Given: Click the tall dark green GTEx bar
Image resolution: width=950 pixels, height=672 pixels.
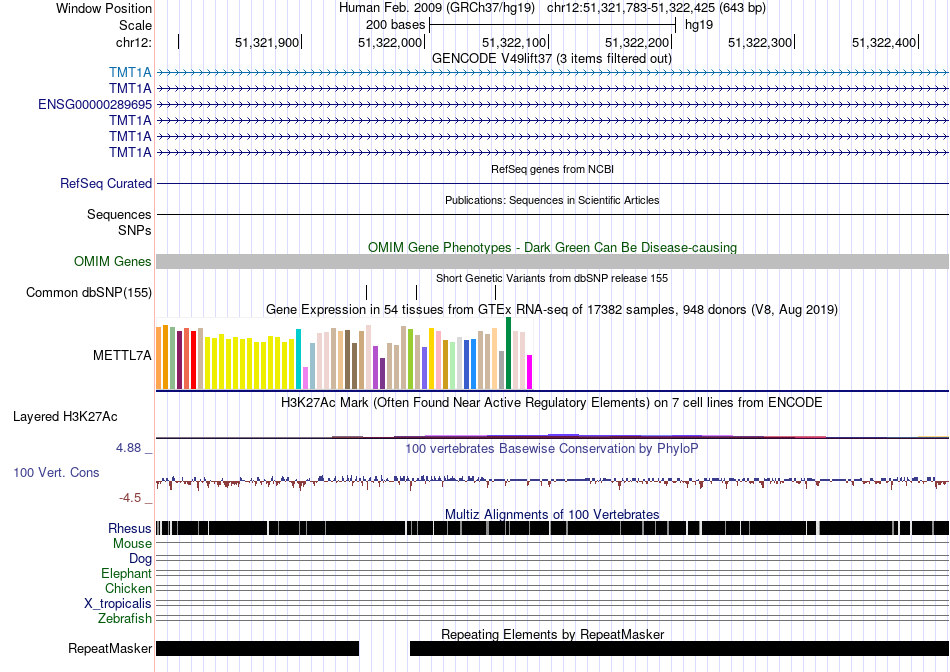Looking at the screenshot, I should (x=508, y=353).
